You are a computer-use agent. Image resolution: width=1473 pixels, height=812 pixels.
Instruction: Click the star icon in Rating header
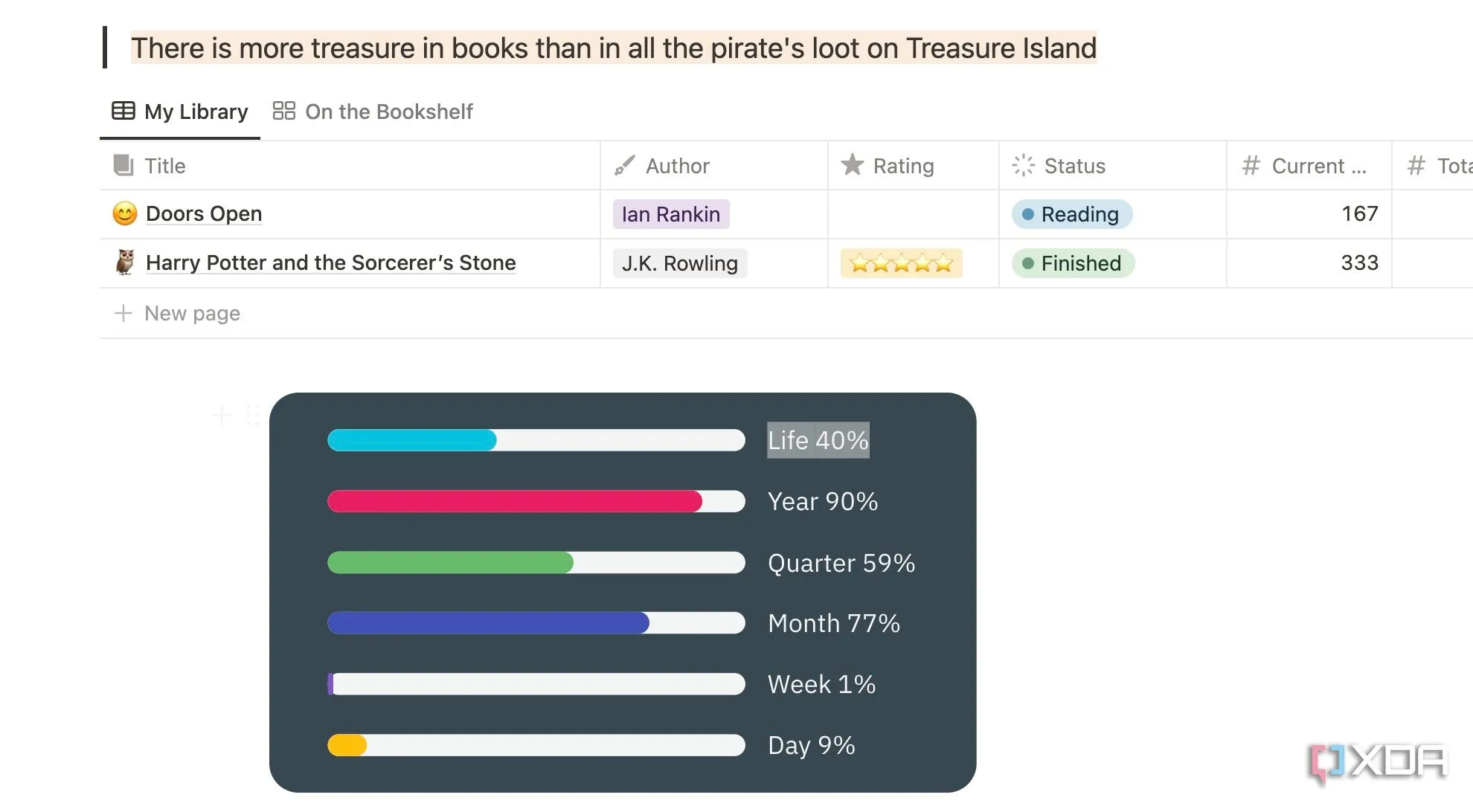tap(853, 164)
